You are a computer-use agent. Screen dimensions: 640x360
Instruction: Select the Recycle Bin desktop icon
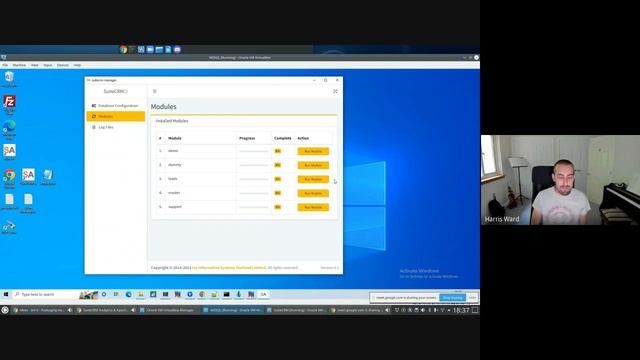click(x=9, y=79)
